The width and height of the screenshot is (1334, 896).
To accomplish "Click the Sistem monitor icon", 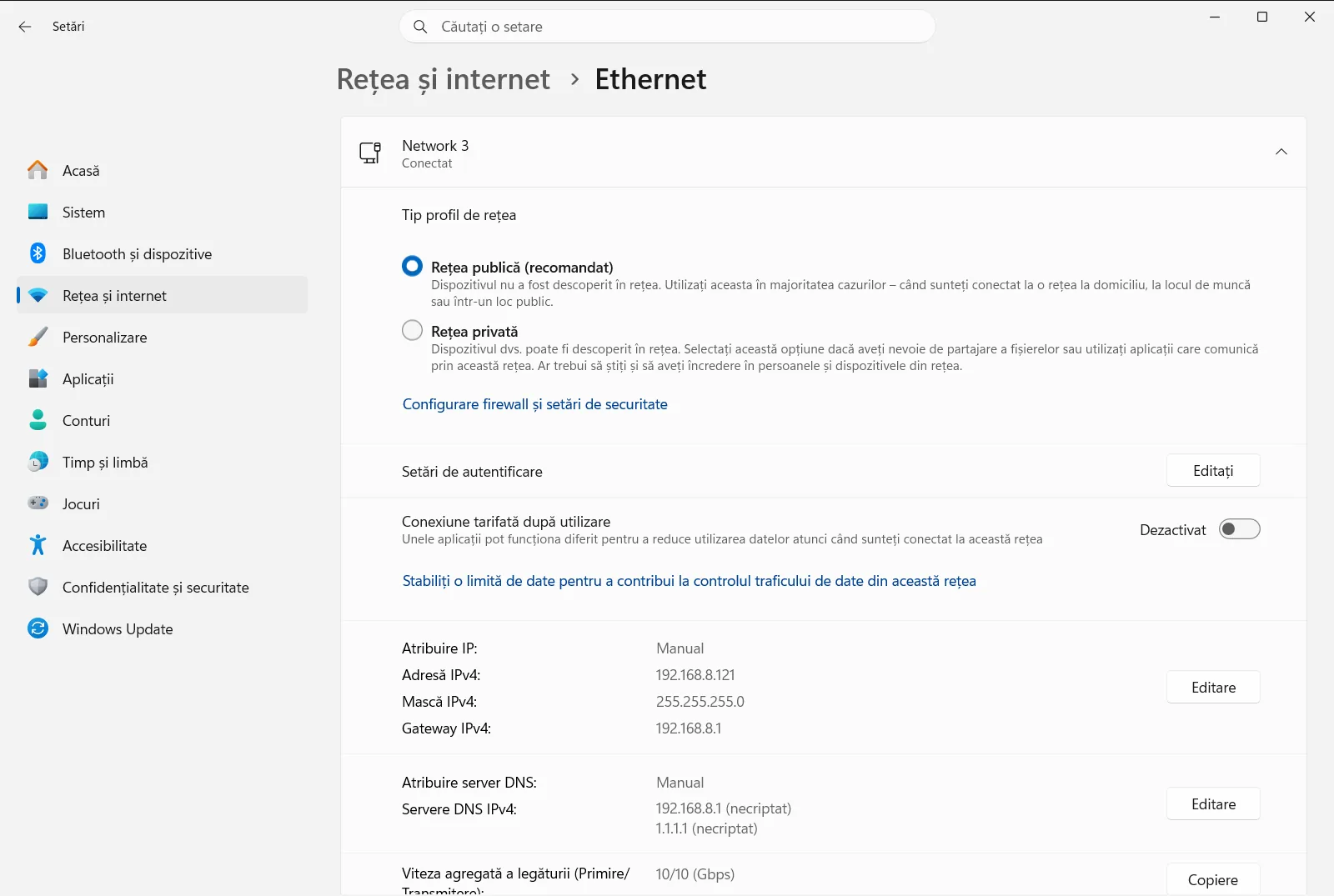I will click(x=38, y=212).
